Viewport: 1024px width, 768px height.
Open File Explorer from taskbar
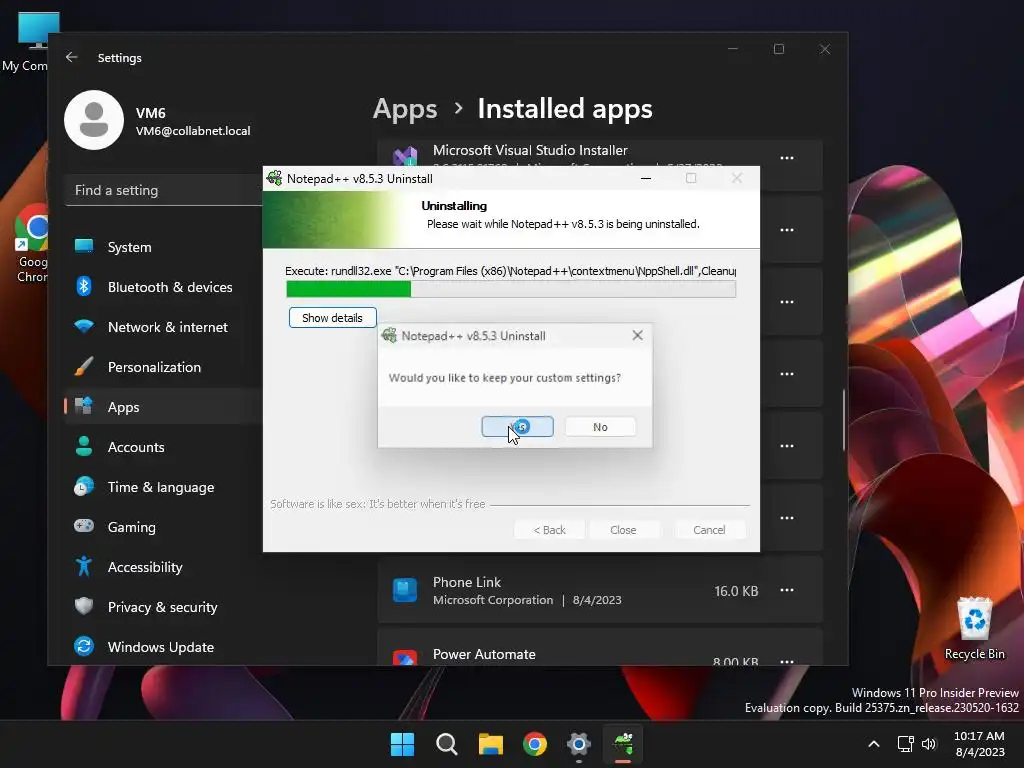tap(490, 744)
